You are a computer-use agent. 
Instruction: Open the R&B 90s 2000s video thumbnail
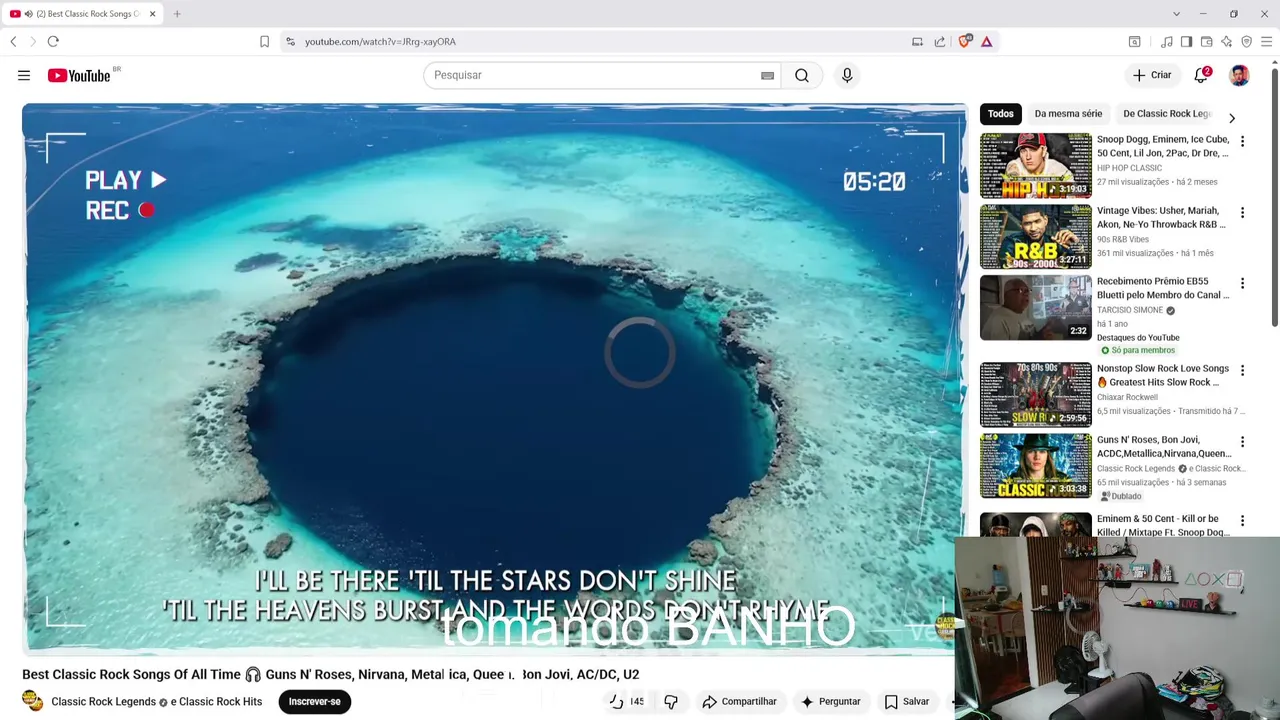(1036, 237)
